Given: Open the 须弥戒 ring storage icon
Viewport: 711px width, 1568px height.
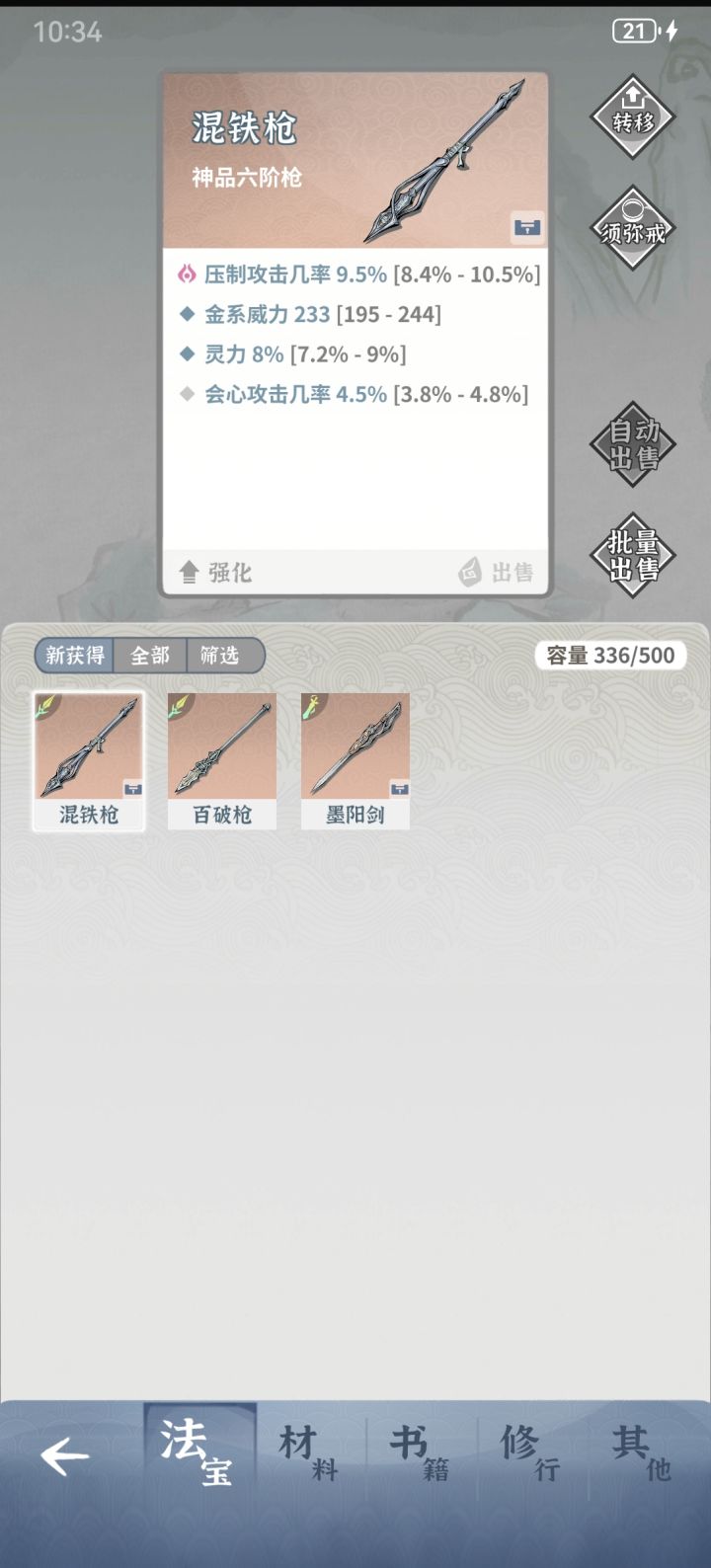Looking at the screenshot, I should [633, 230].
